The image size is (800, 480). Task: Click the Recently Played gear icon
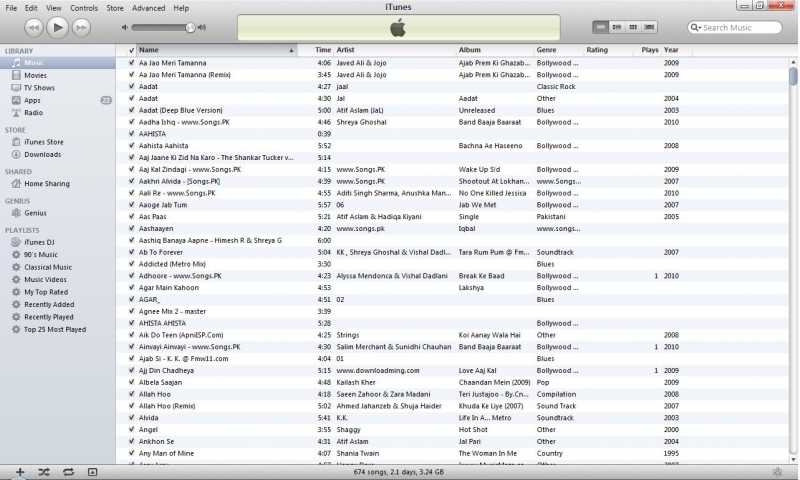click(16, 317)
